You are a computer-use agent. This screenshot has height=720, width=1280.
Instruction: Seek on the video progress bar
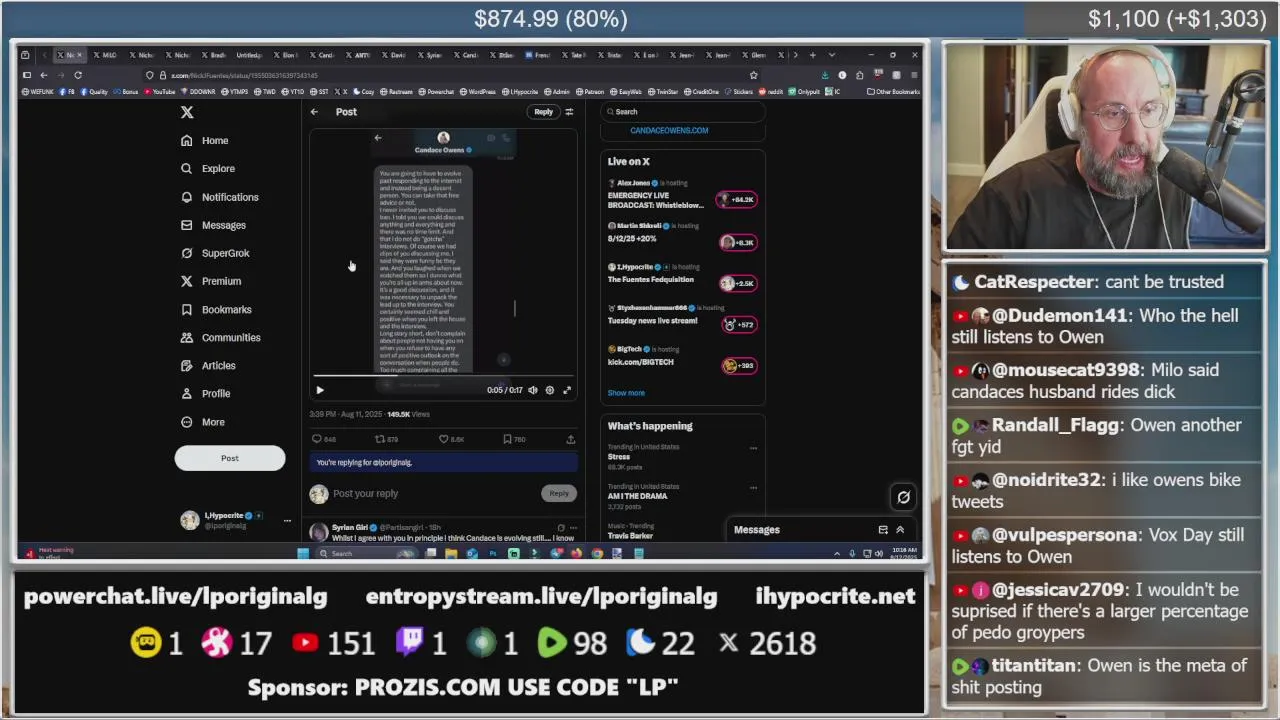(x=444, y=377)
